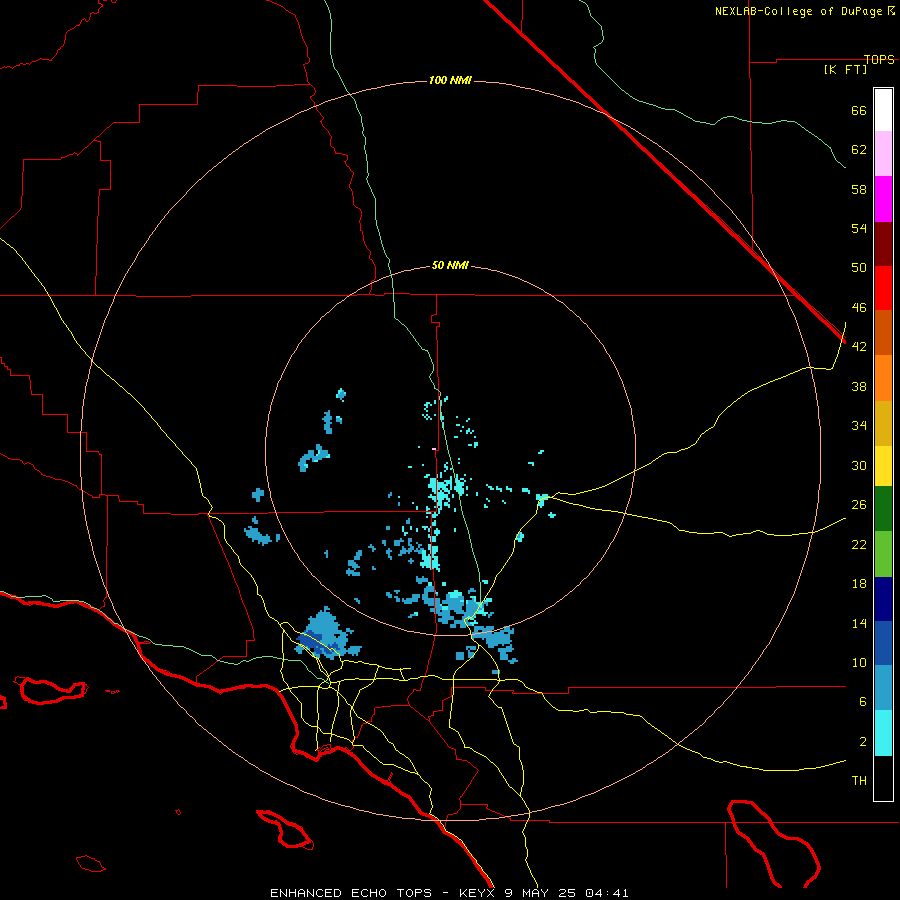900x900 pixels.
Task: Pick the light orange legend swatch
Action: (883, 378)
